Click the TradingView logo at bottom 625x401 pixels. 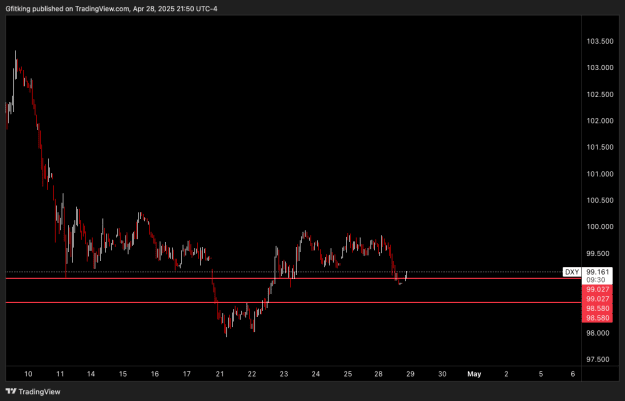(x=33, y=391)
